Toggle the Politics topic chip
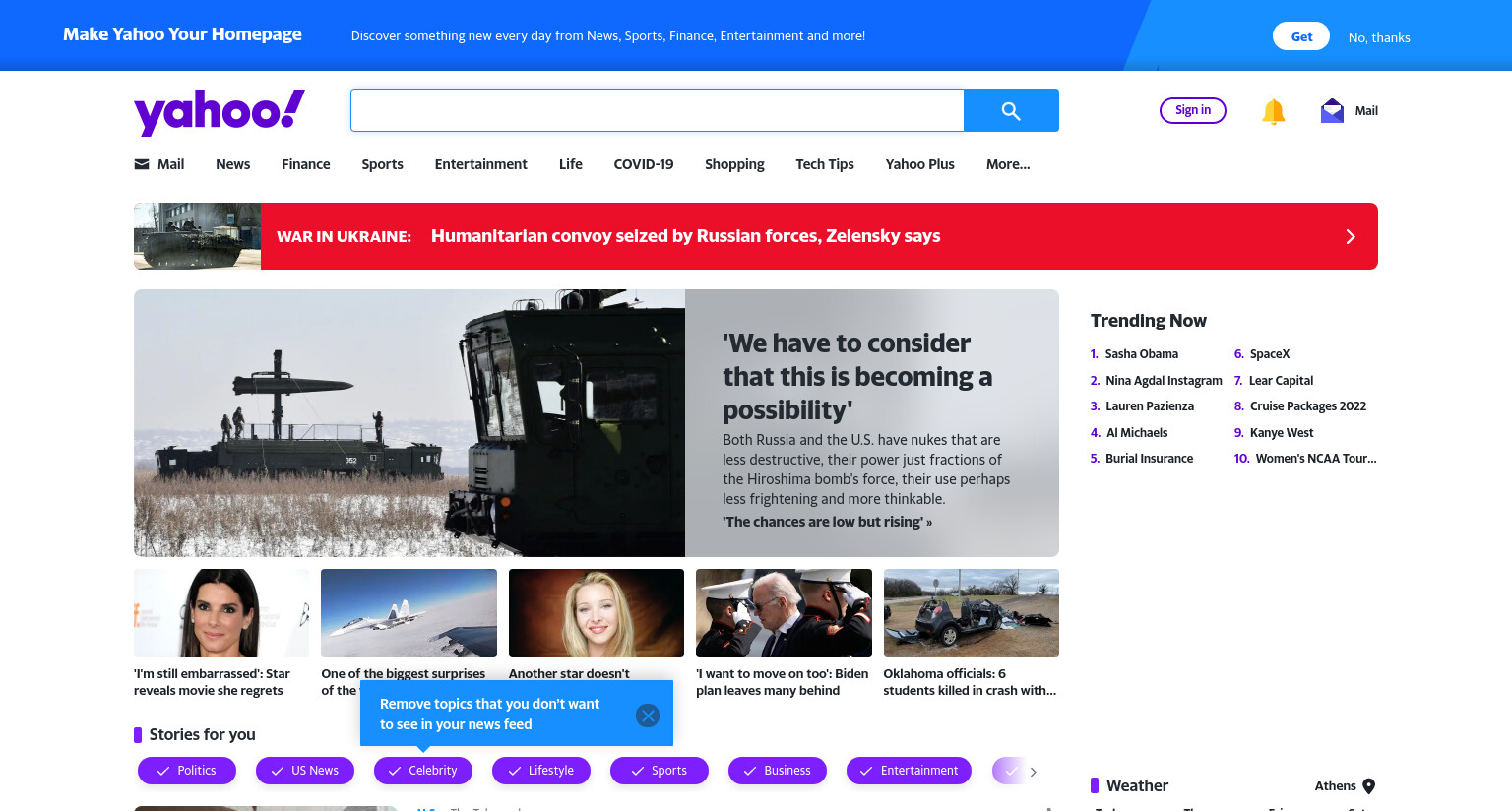Image resolution: width=1512 pixels, height=811 pixels. click(x=187, y=771)
